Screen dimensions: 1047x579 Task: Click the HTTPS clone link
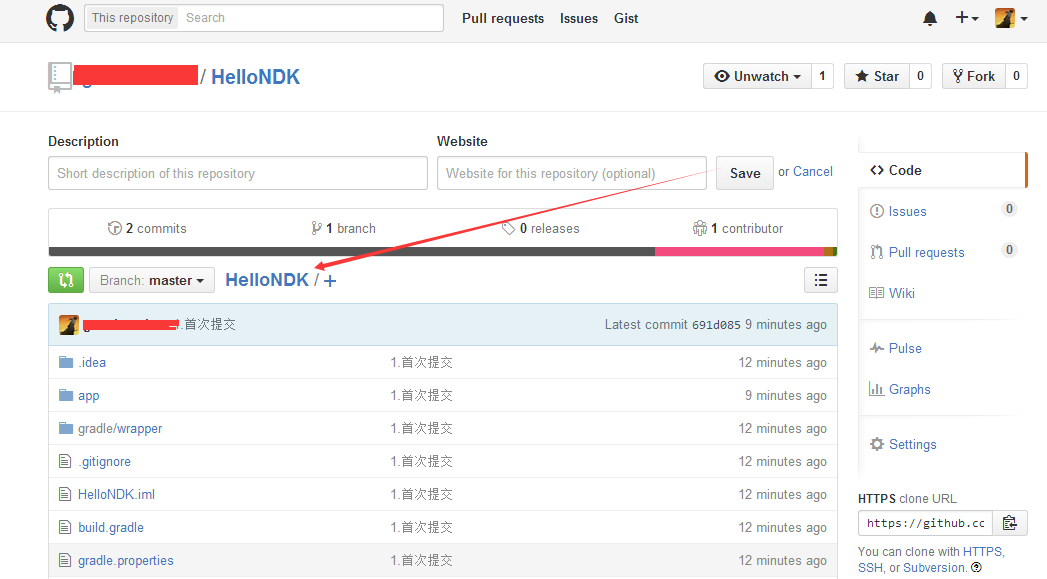pyautogui.click(x=982, y=552)
